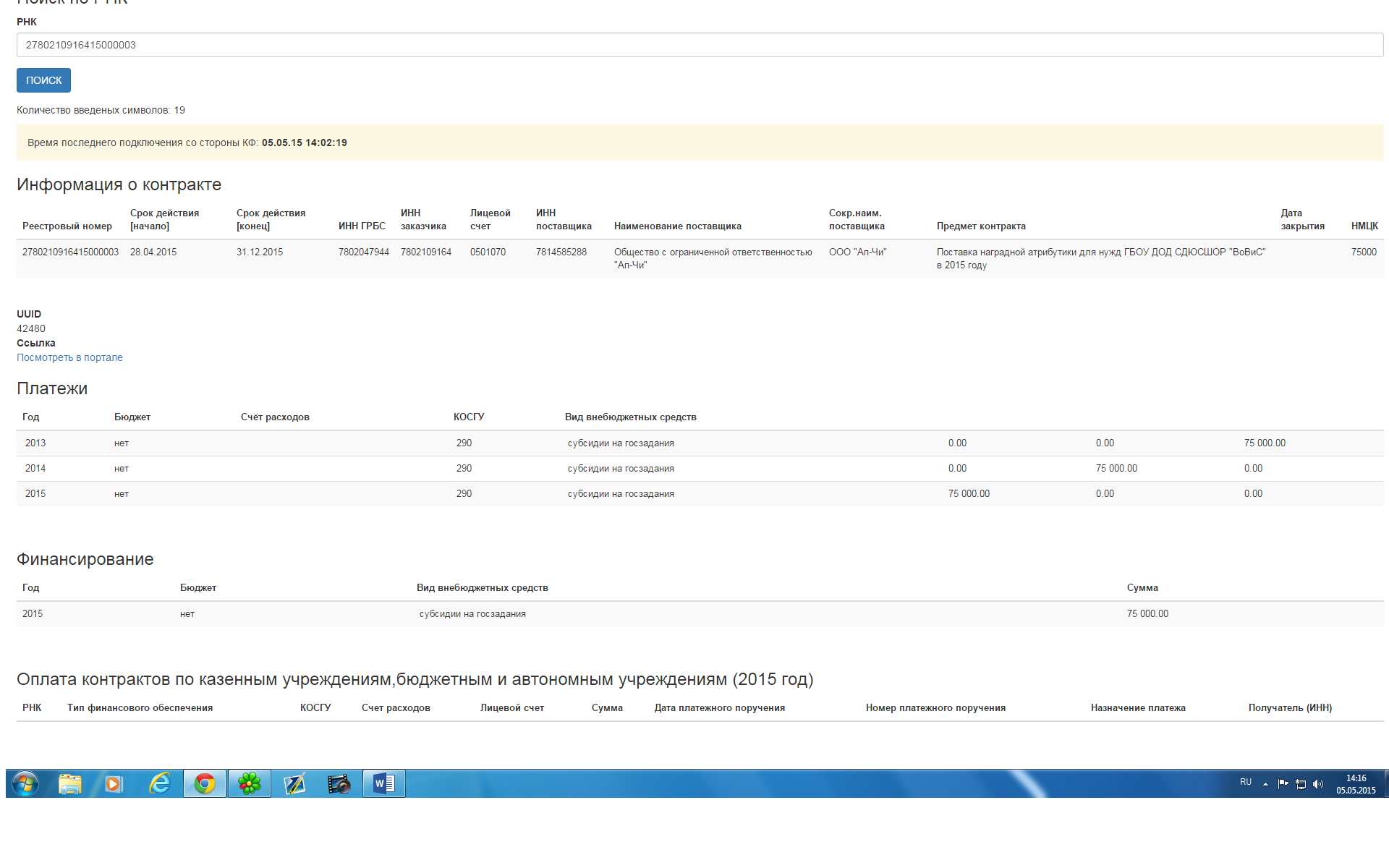Click the Назначение платежа column header

(x=1138, y=707)
